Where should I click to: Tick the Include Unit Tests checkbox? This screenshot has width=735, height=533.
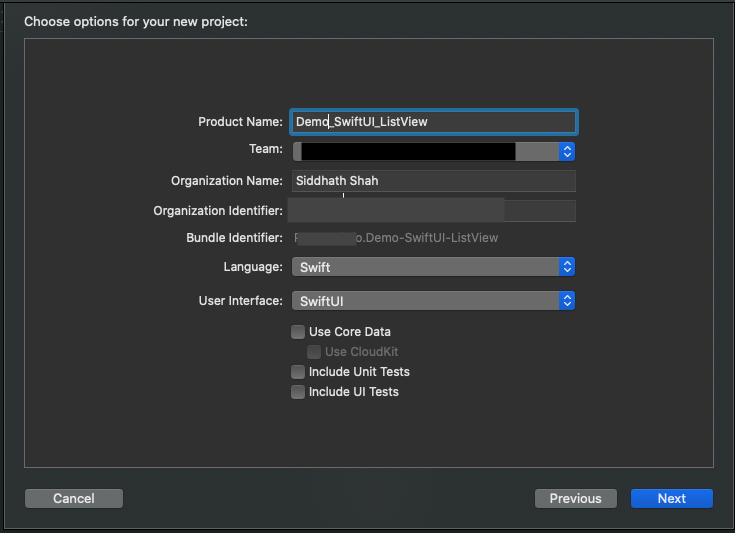[x=298, y=372]
